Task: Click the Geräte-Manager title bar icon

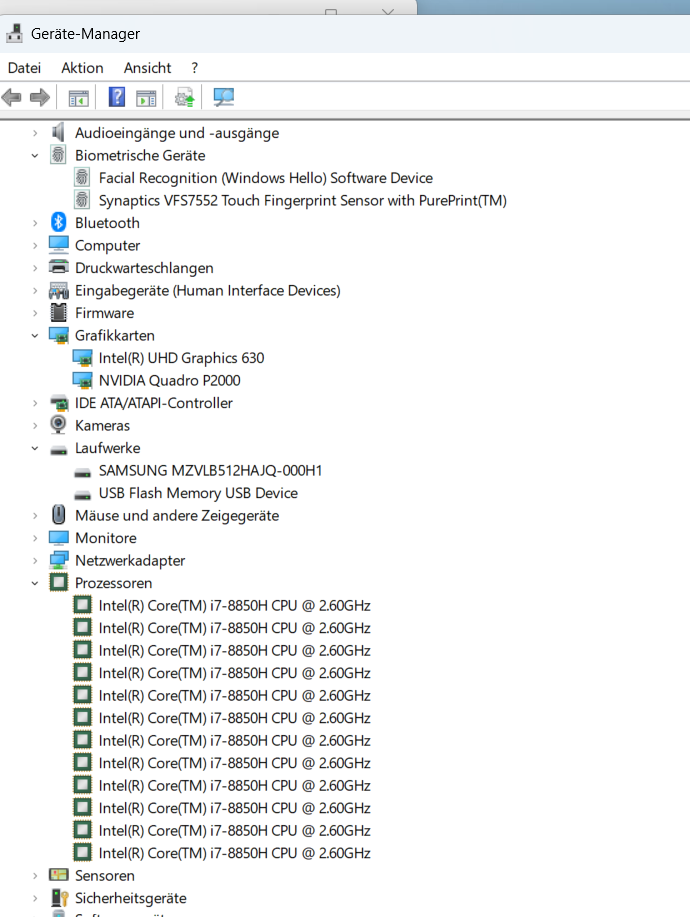Action: (14, 33)
